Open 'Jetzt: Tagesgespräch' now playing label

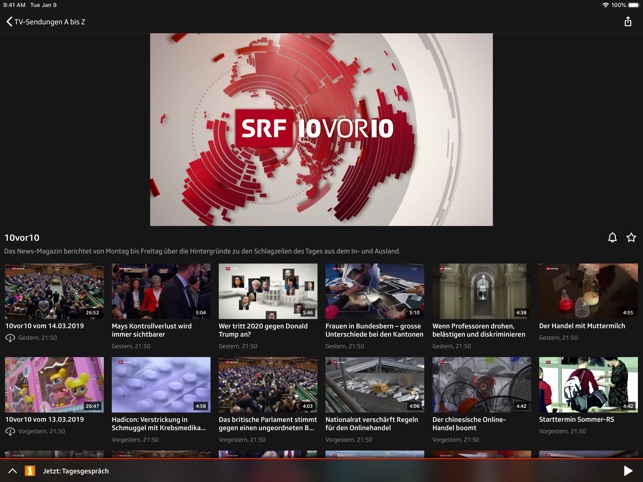click(76, 471)
